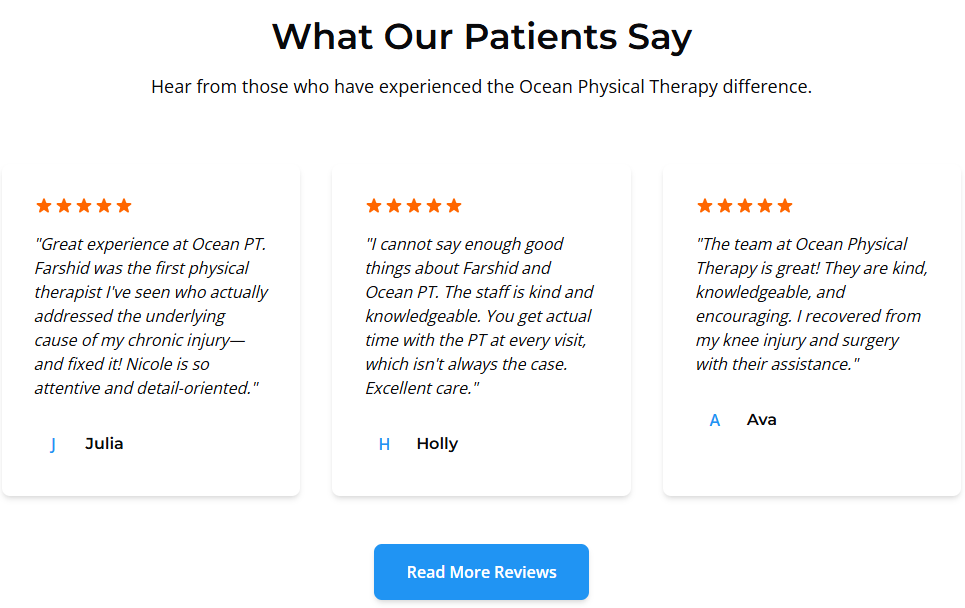The width and height of the screenshot is (965, 608).
Task: Click the reviewer name Julia
Action: tap(104, 444)
